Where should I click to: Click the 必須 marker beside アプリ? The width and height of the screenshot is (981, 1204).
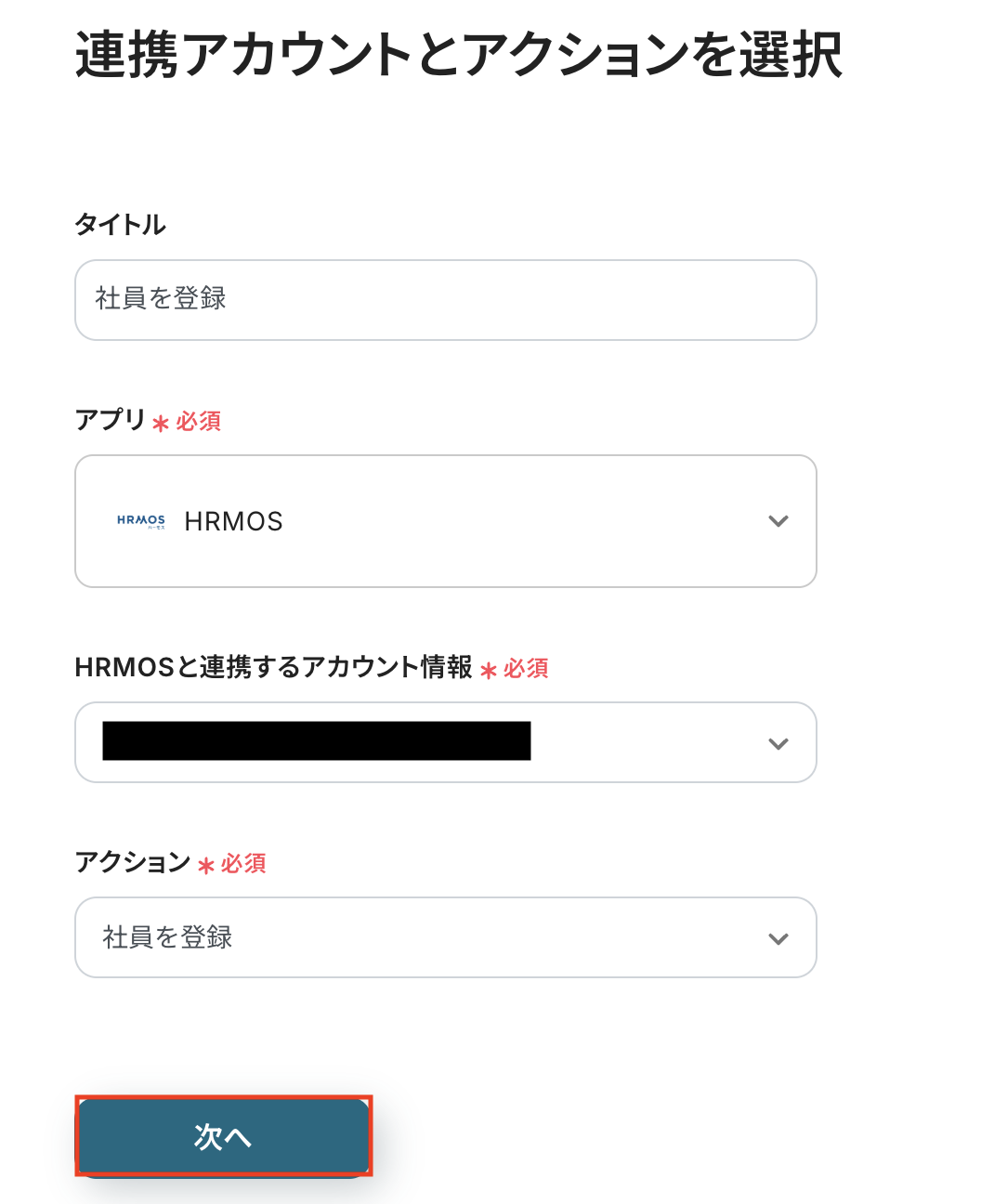point(199,422)
